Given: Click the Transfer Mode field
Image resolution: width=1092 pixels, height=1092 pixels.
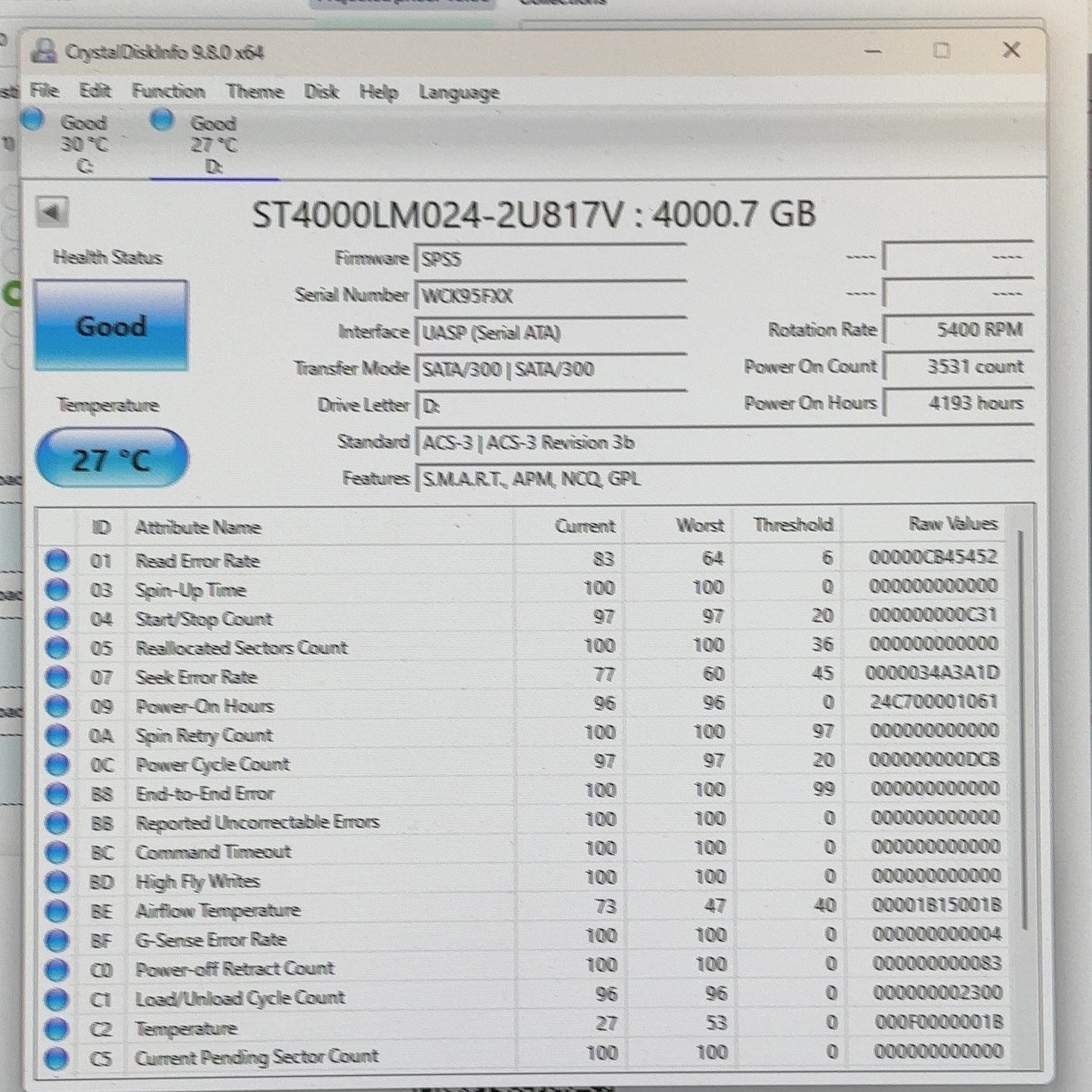Looking at the screenshot, I should point(550,368).
